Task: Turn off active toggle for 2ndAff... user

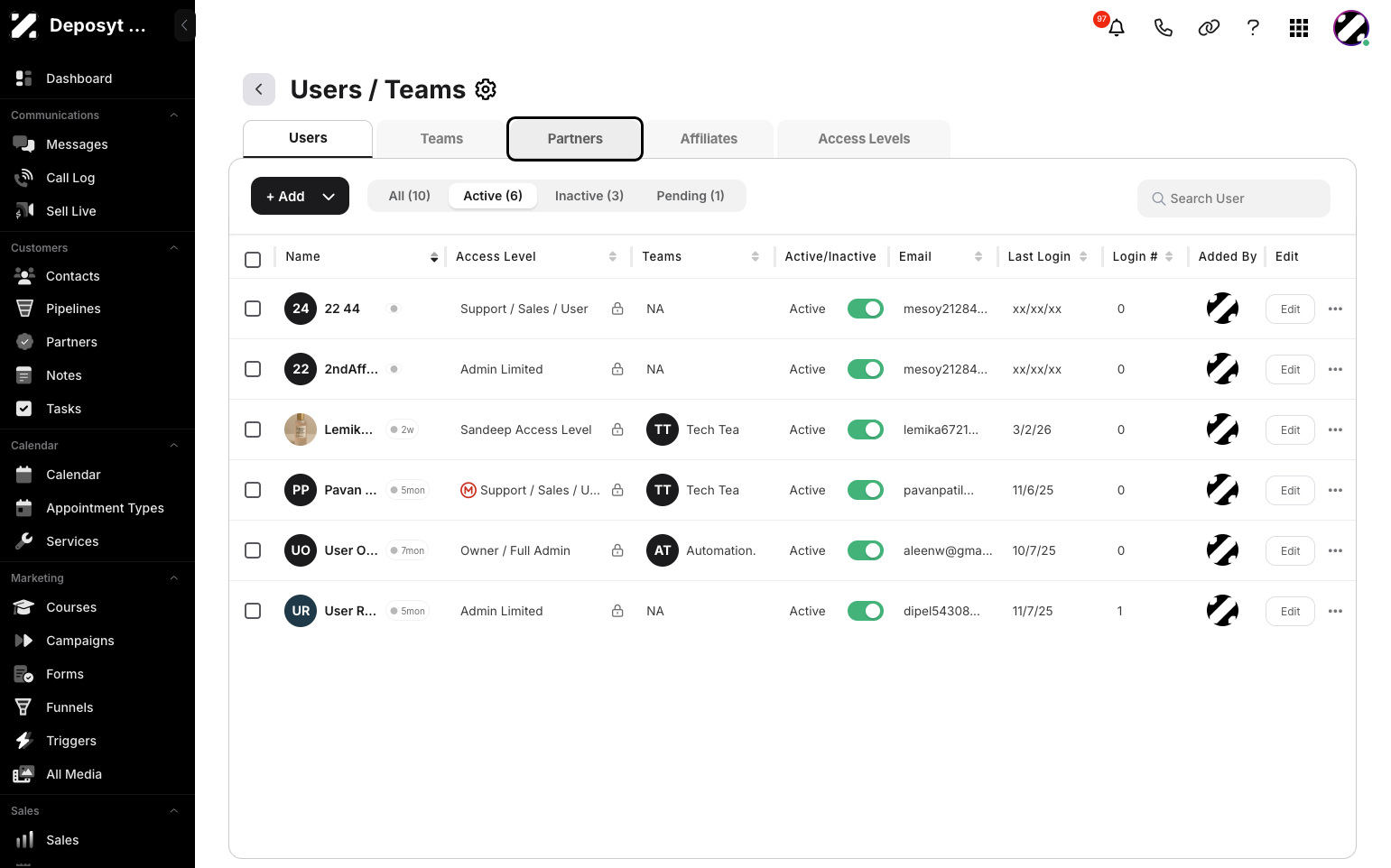Action: tap(866, 369)
